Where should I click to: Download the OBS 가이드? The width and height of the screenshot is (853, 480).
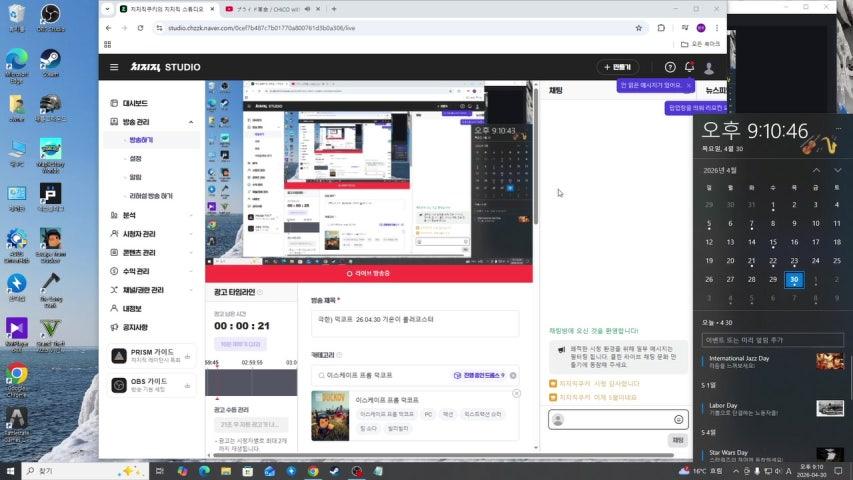[x=188, y=385]
